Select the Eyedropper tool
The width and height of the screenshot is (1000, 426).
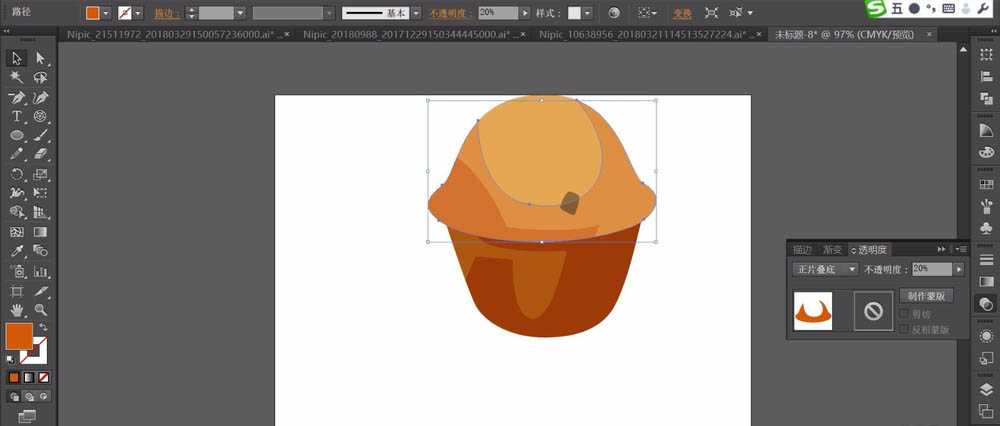17,251
